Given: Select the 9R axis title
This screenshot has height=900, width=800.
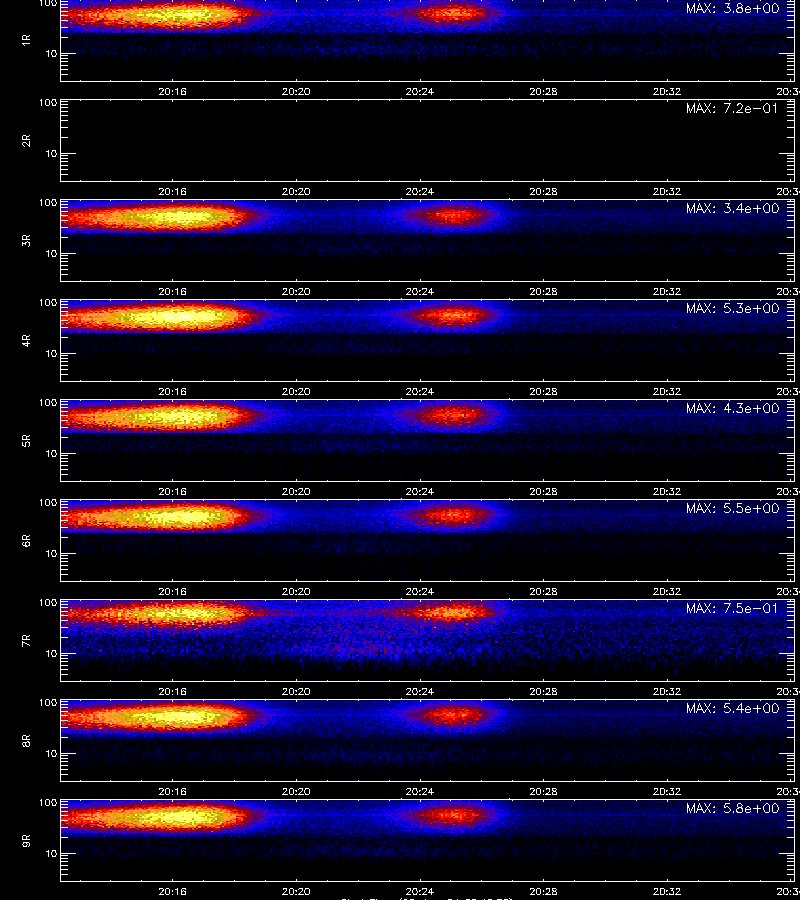Looking at the screenshot, I should click(26, 840).
